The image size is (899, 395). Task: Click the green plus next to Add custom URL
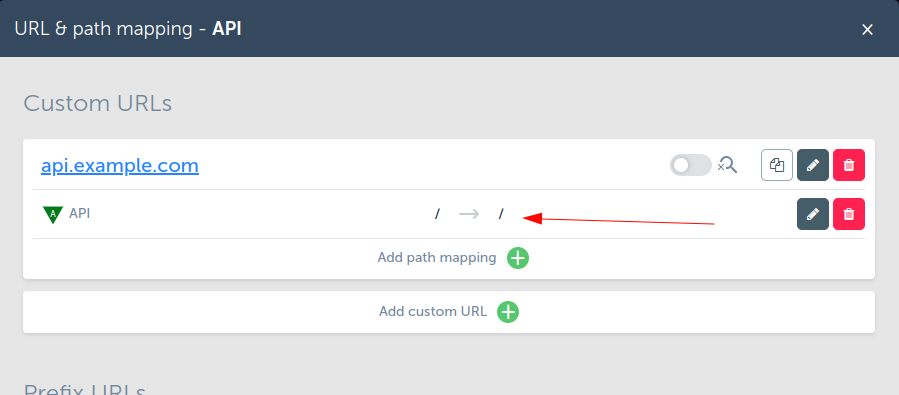(508, 312)
